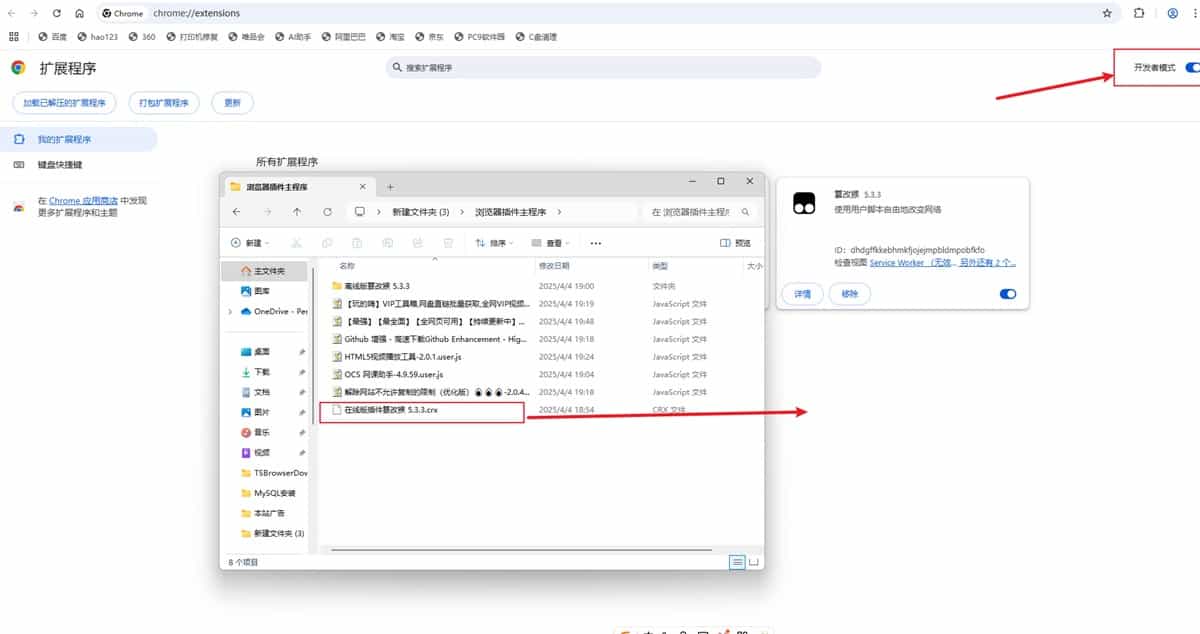Select the 在线版插件篡改猴 5.3.3.crx file
This screenshot has width=1200, height=634.
(391, 411)
